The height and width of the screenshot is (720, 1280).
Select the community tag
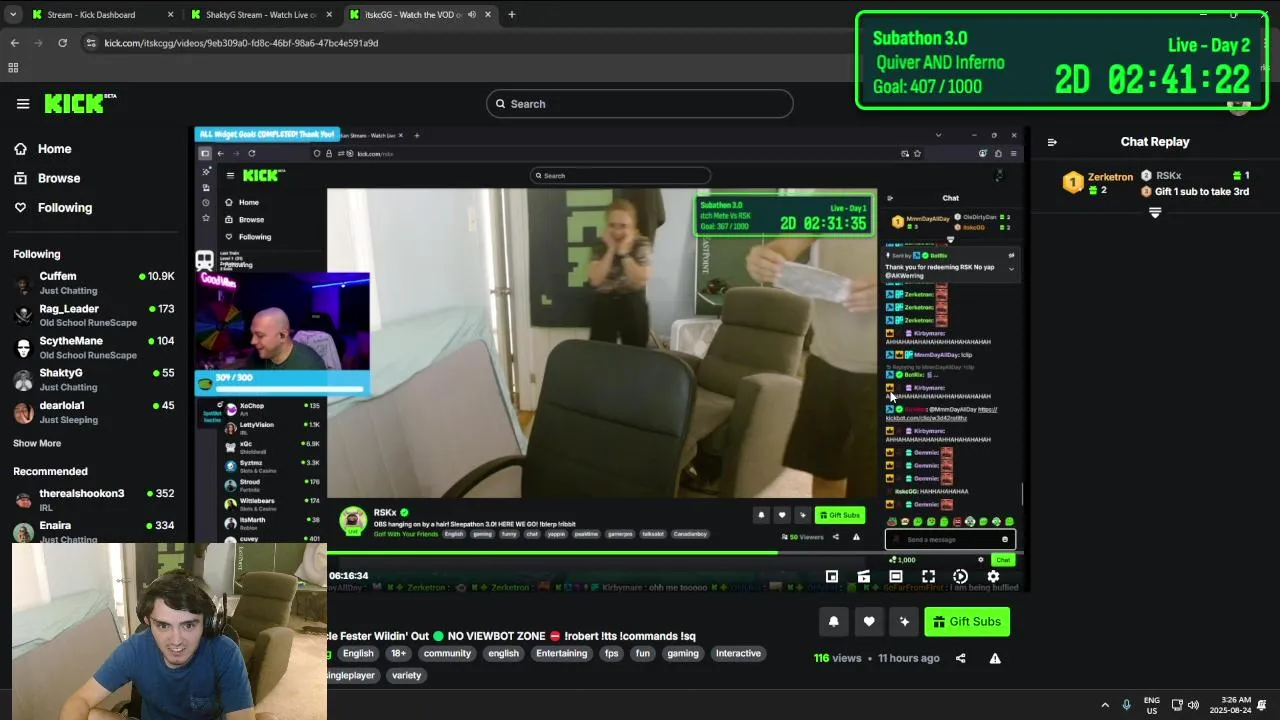pyautogui.click(x=447, y=654)
